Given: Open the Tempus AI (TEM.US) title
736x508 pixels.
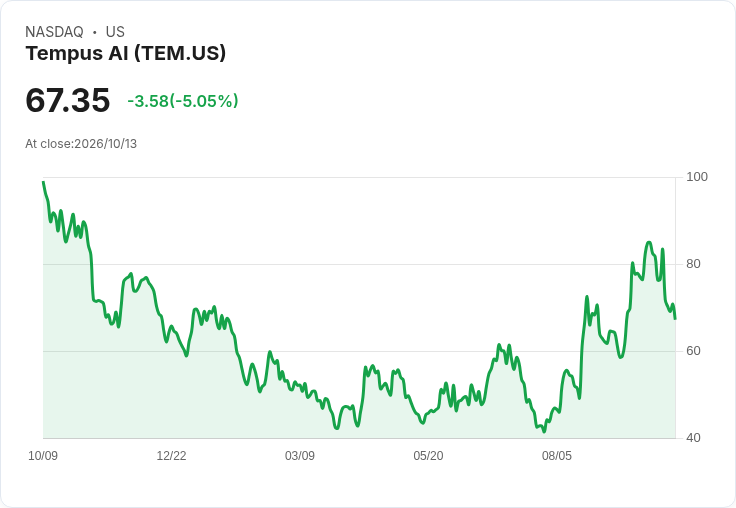Looking at the screenshot, I should pyautogui.click(x=125, y=53).
